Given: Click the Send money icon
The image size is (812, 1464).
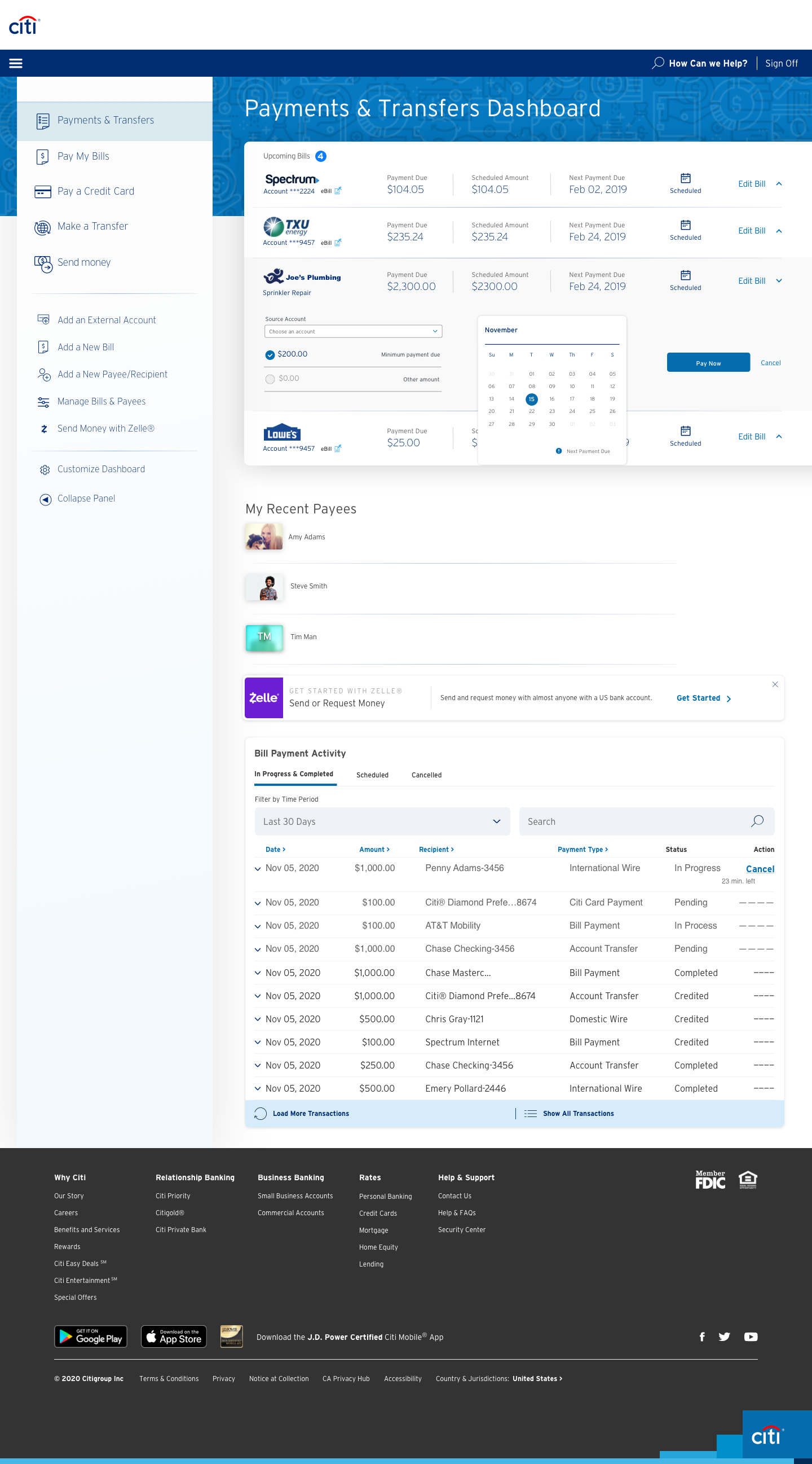Looking at the screenshot, I should [43, 263].
